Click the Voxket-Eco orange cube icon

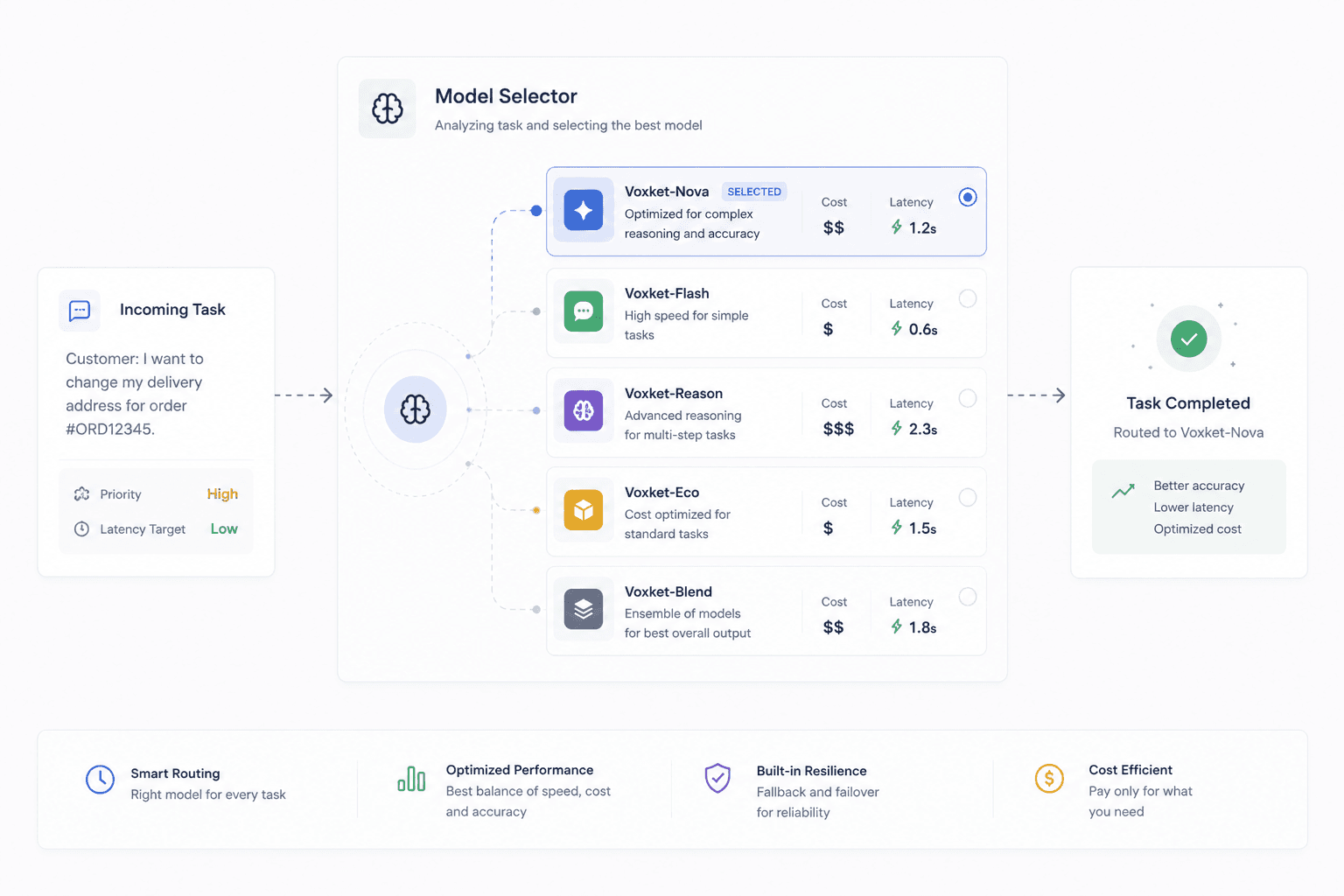584,510
